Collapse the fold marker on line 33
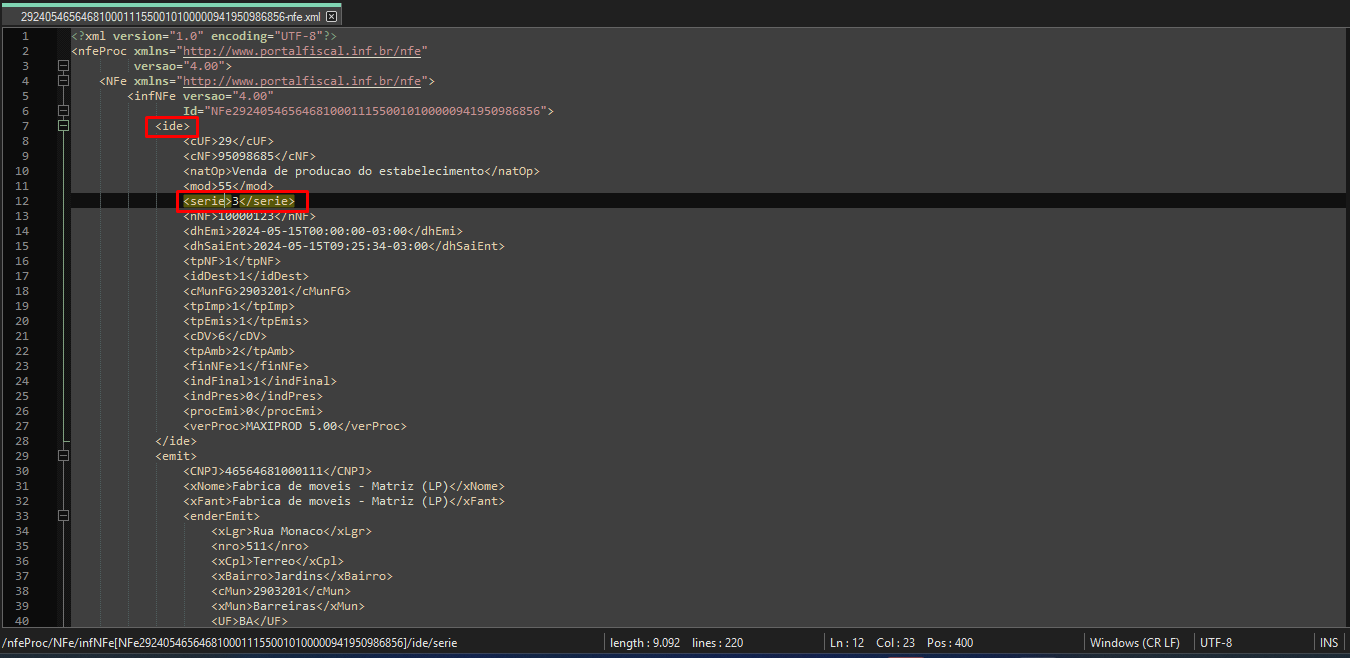The image size is (1350, 658). pyautogui.click(x=63, y=516)
